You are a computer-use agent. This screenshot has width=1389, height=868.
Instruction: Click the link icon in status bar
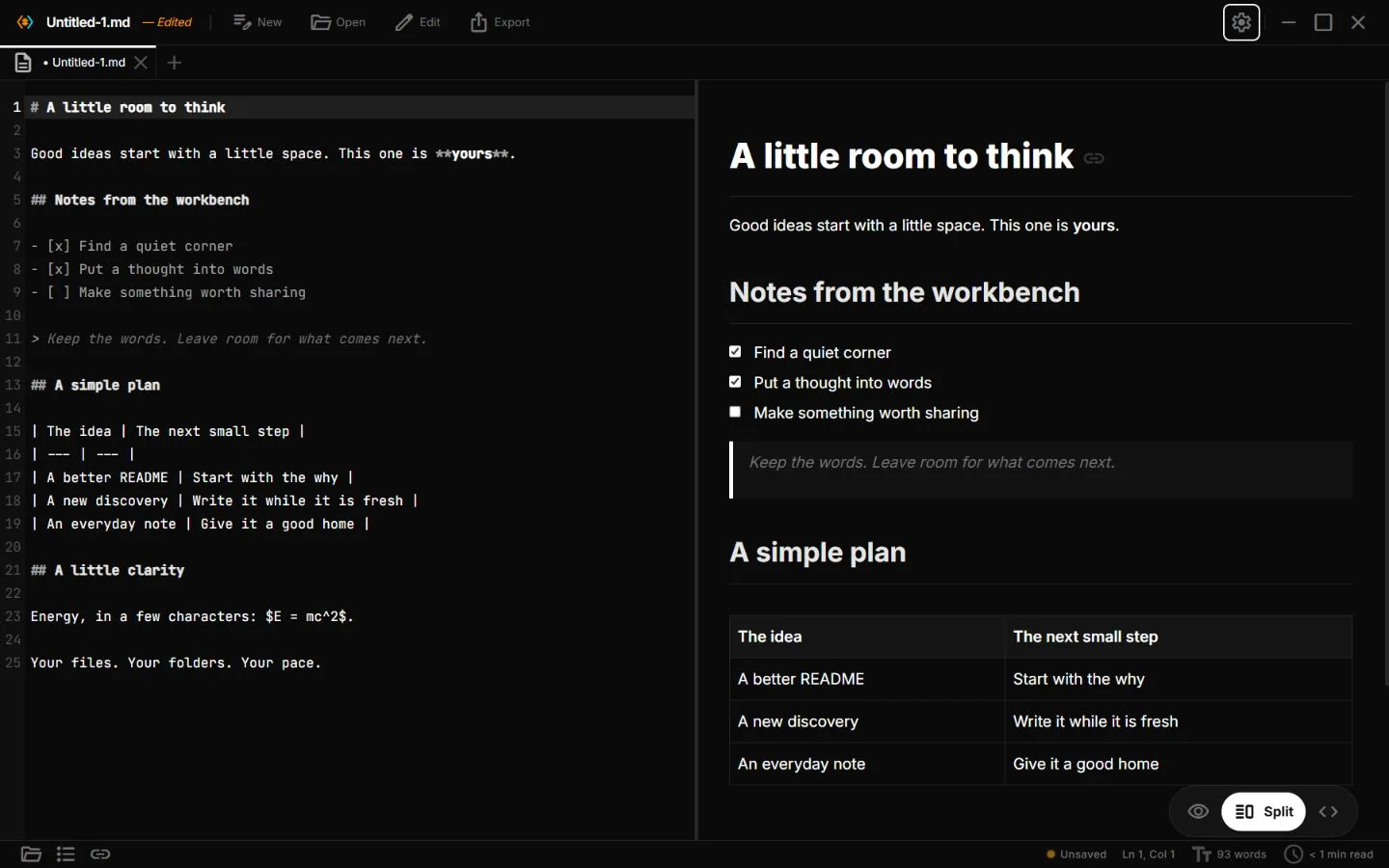pos(100,854)
